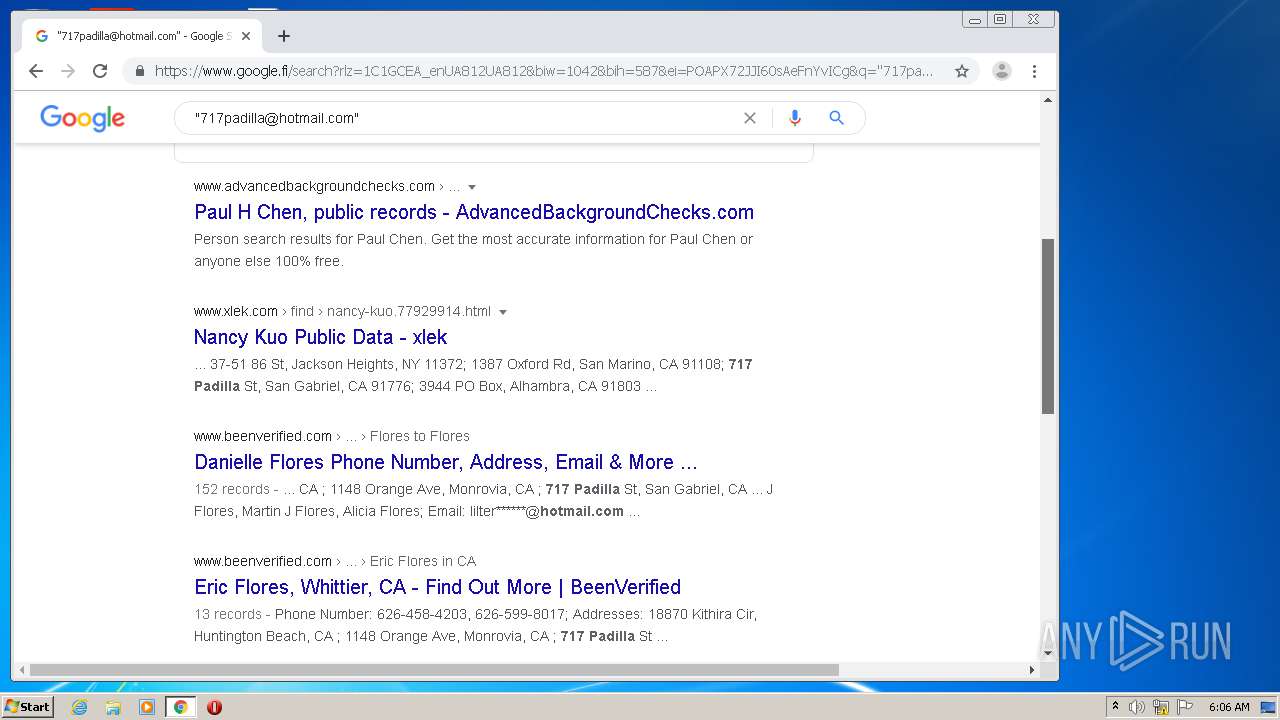Click the horizontal scroll right arrow
The height and width of the screenshot is (720, 1280).
click(1032, 670)
